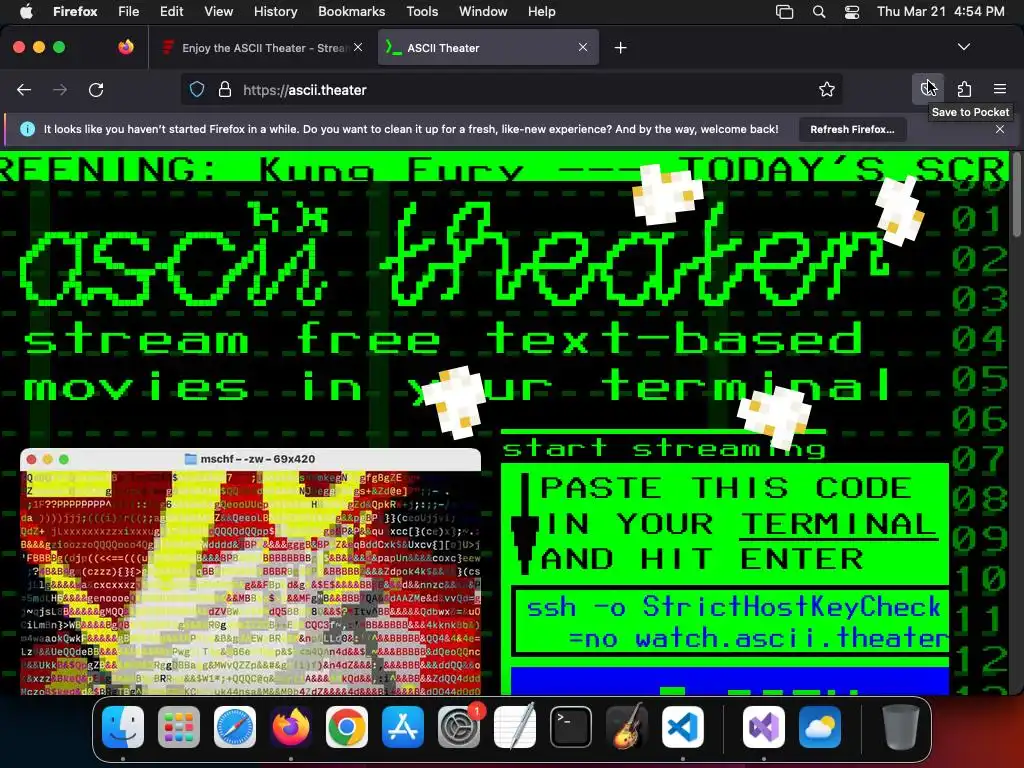Open the Firefox hamburger menu
Viewport: 1024px width, 768px height.
click(x=1000, y=89)
